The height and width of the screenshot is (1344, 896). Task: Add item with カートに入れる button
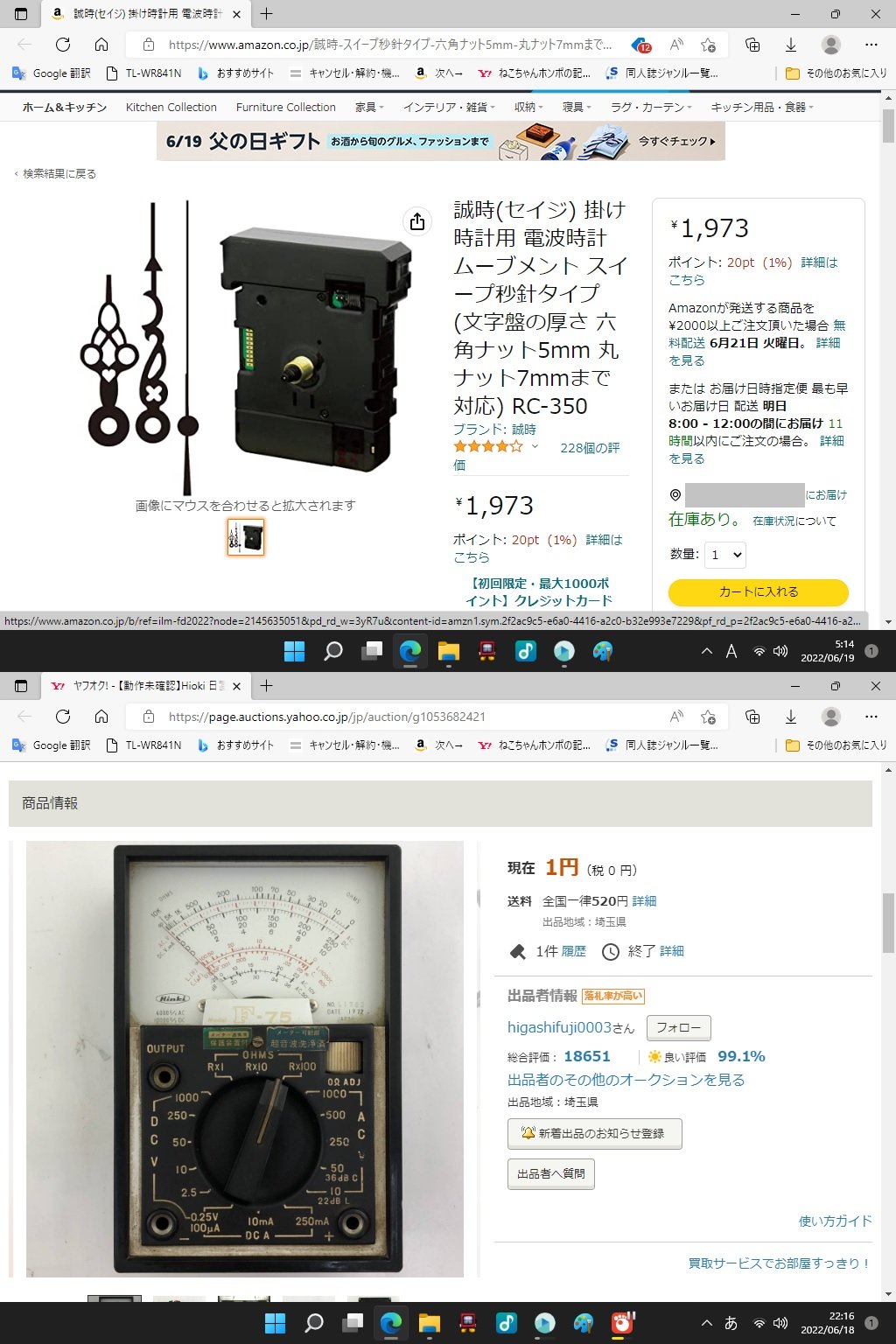click(x=759, y=591)
